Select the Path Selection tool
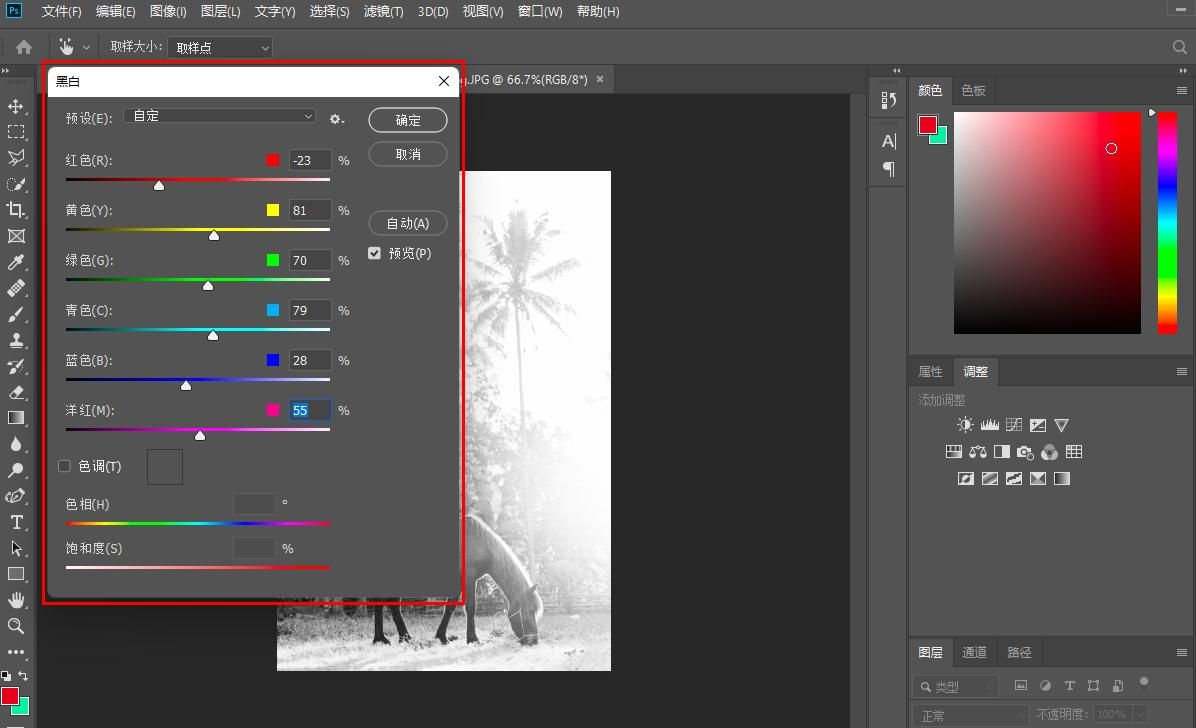The height and width of the screenshot is (728, 1196). click(16, 549)
